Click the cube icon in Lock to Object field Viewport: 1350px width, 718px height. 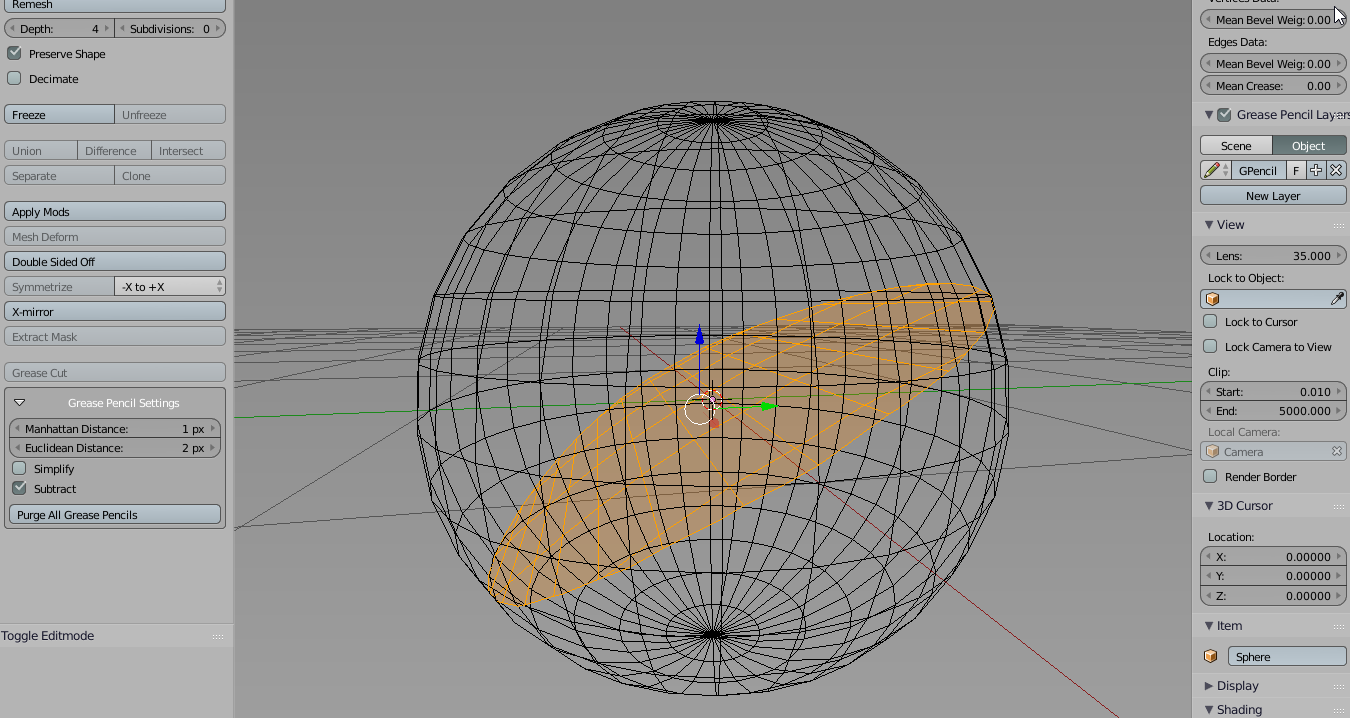[x=1213, y=299]
